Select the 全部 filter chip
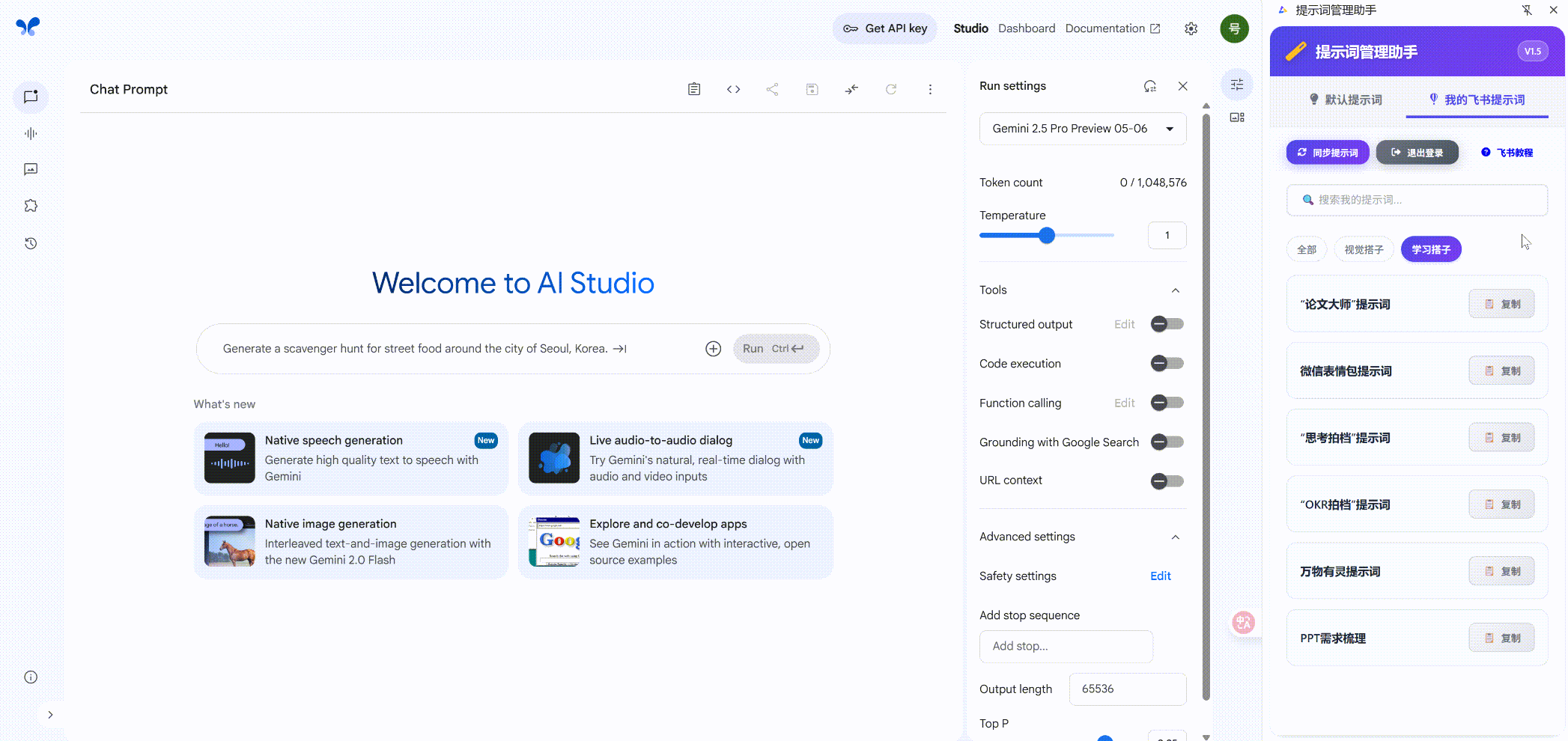 pos(1307,250)
